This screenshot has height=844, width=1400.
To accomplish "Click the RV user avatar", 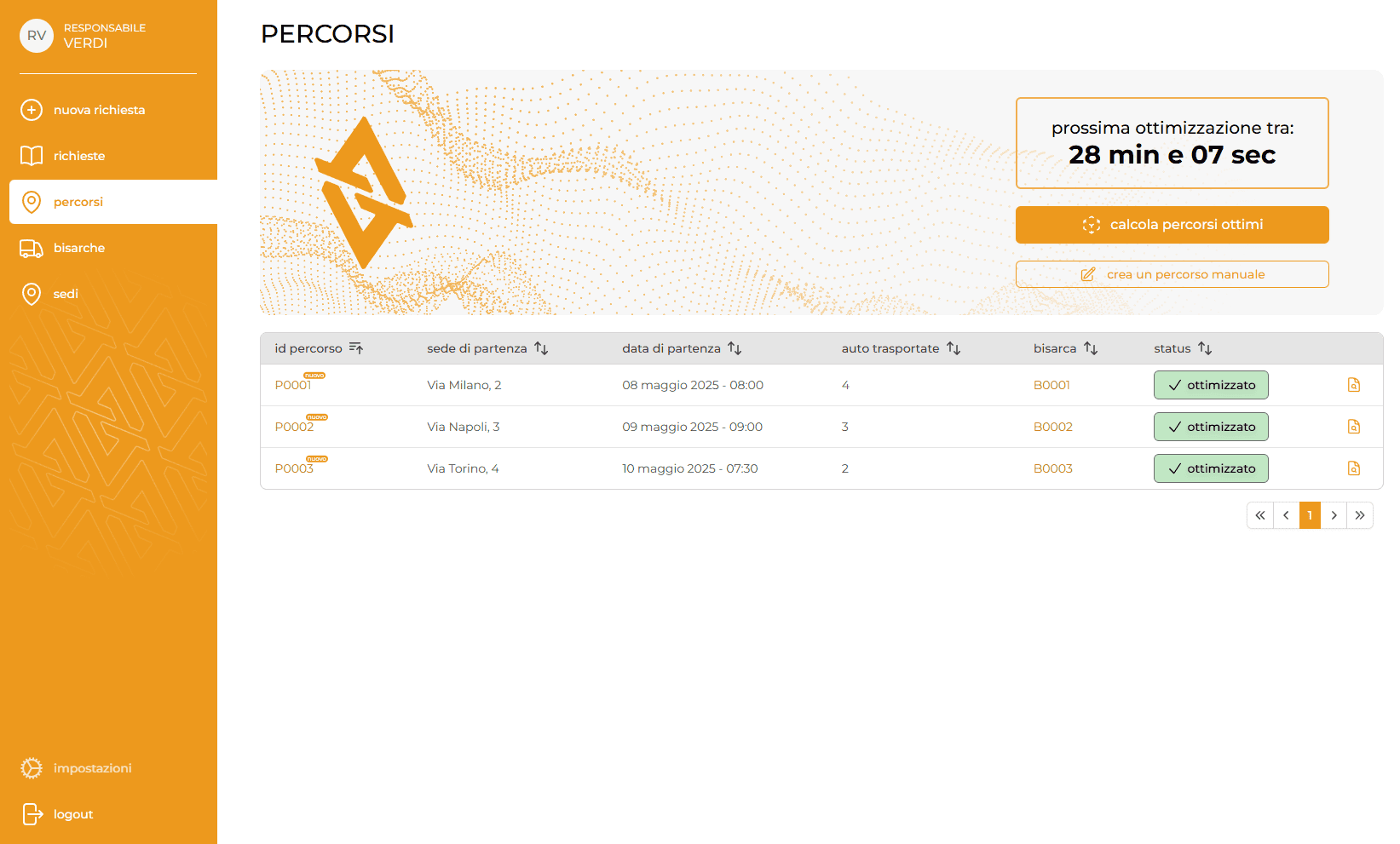I will pos(37,36).
